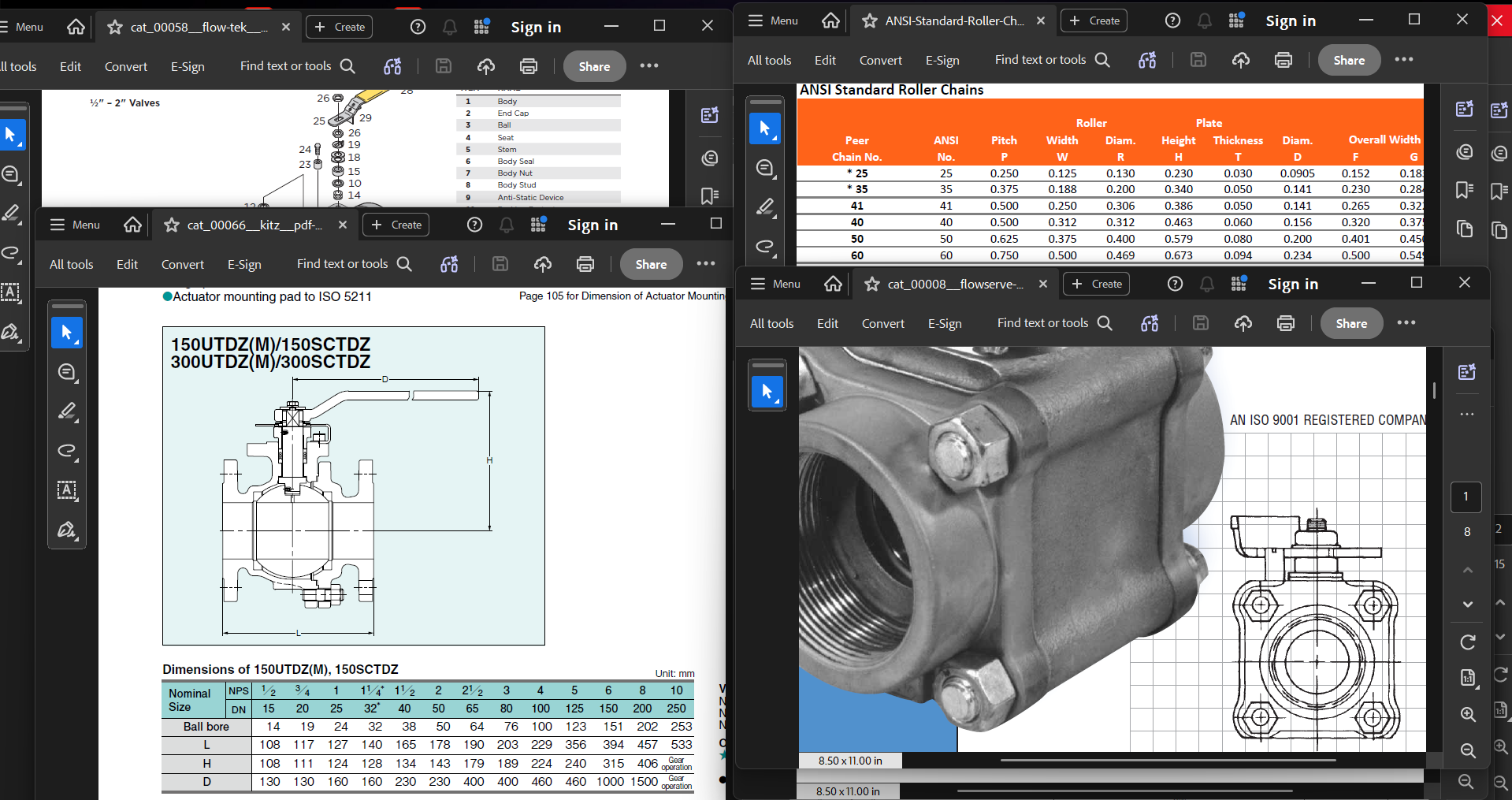1512x800 pixels.
Task: Open bookmarks panel icon in flow-tek window
Action: click(x=709, y=195)
